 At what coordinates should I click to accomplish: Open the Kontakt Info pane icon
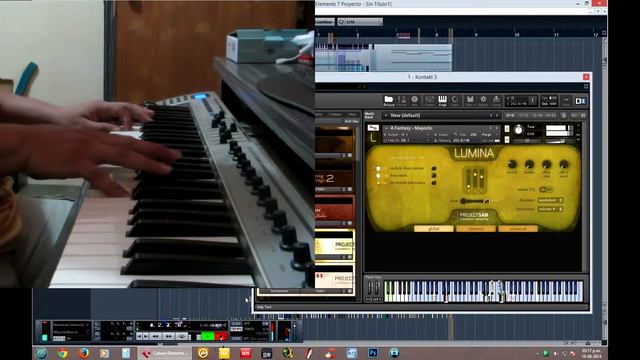click(415, 100)
